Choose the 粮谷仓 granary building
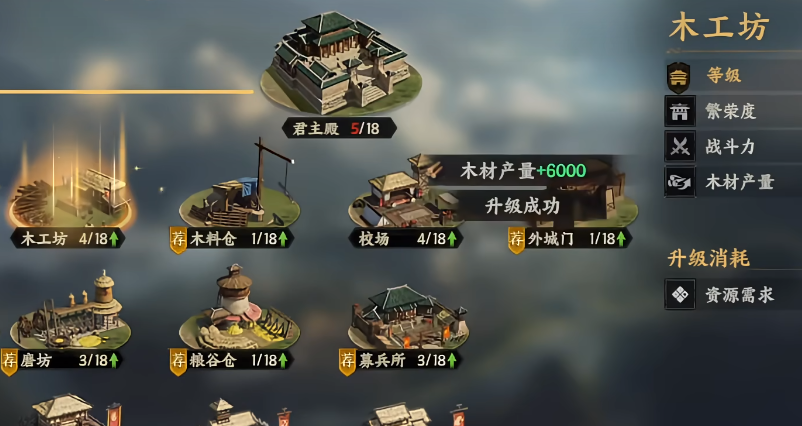The width and height of the screenshot is (802, 426). tap(239, 308)
